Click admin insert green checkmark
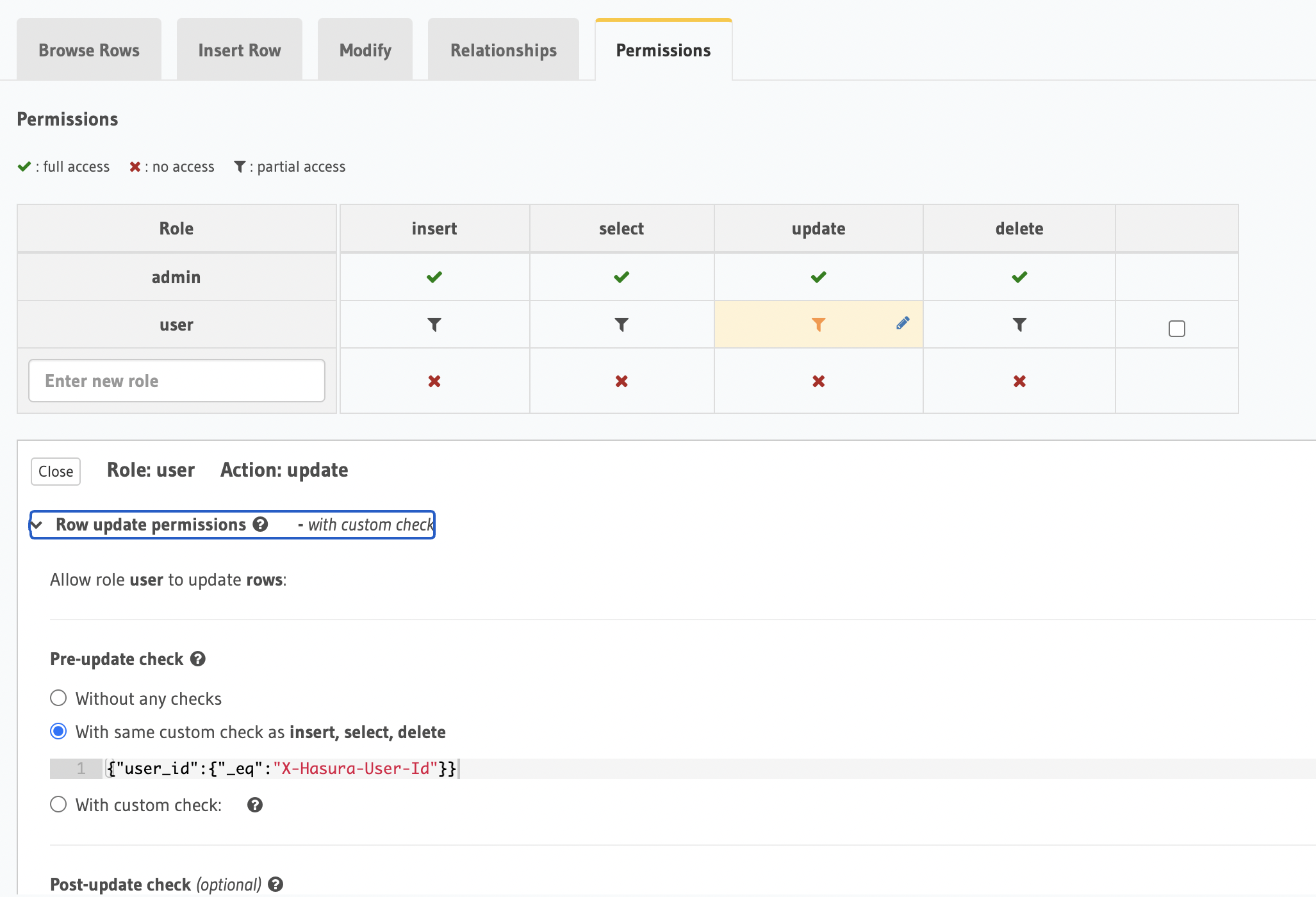 coord(434,277)
